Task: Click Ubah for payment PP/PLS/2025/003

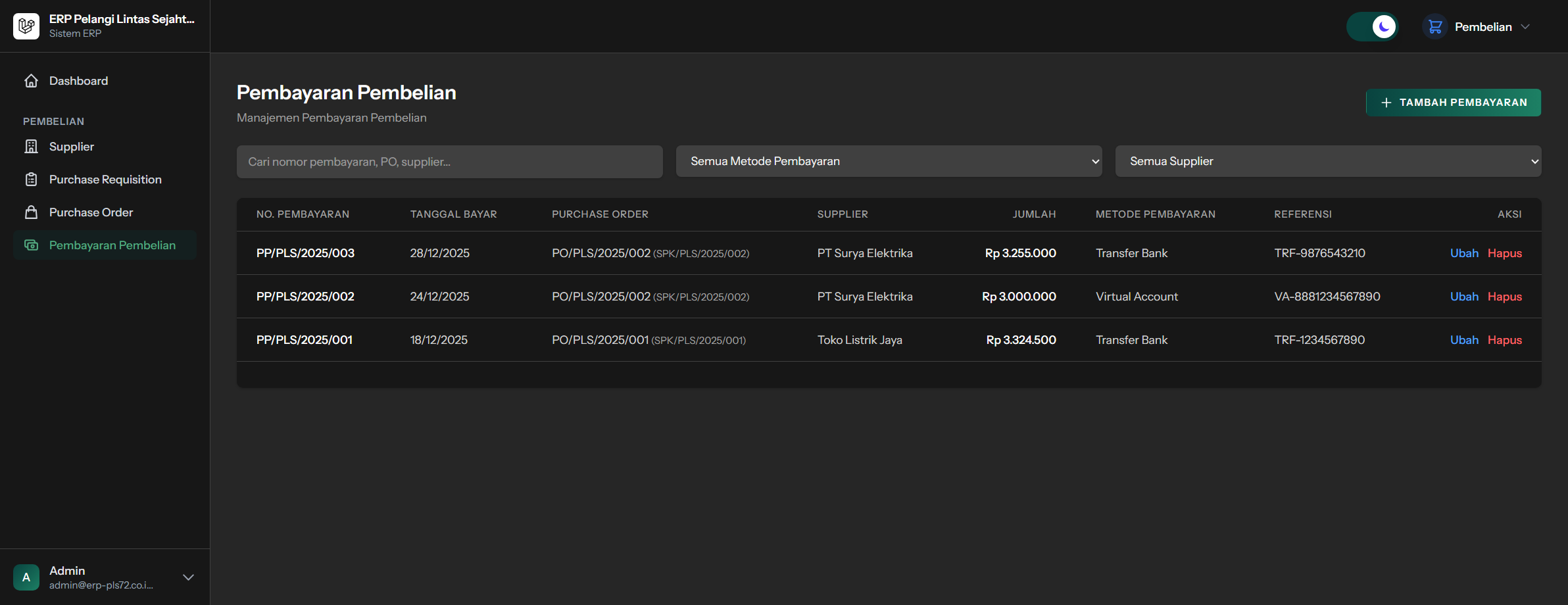Action: [x=1464, y=253]
